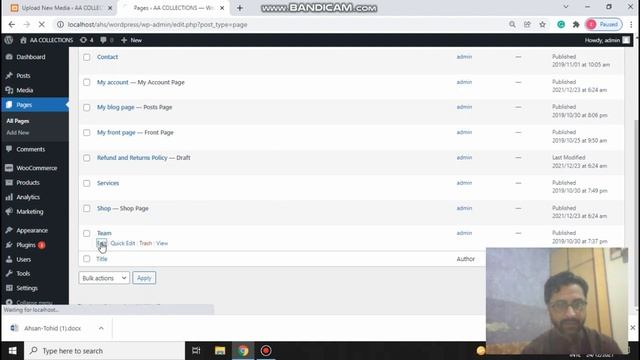Open Task View on the taskbar

click(196, 351)
